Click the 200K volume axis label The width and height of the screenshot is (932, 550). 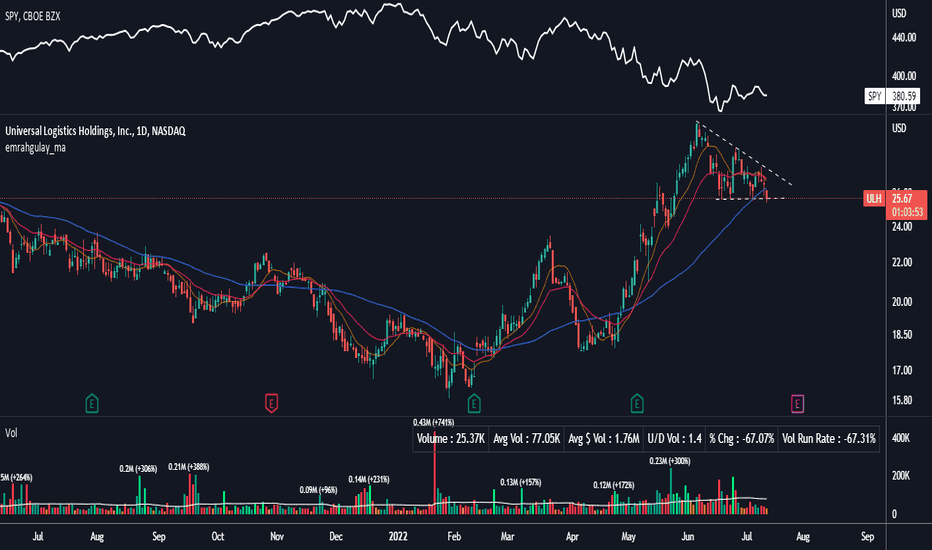[x=900, y=476]
